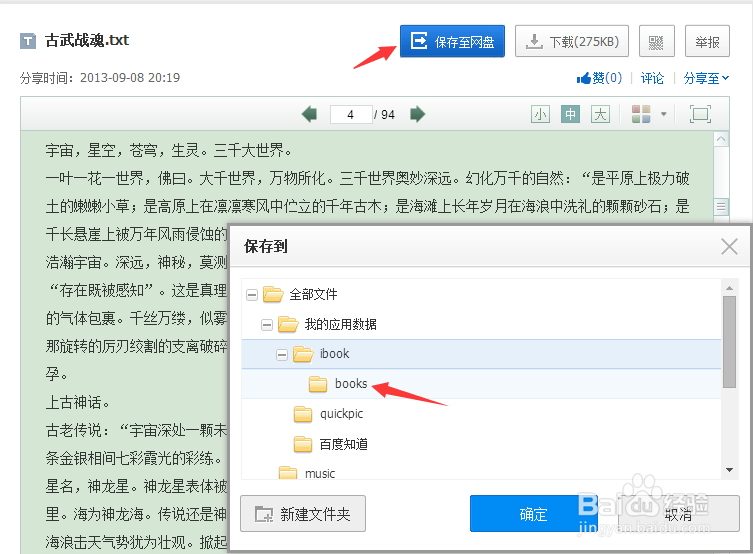Open the comments link (评论)

coord(652,78)
